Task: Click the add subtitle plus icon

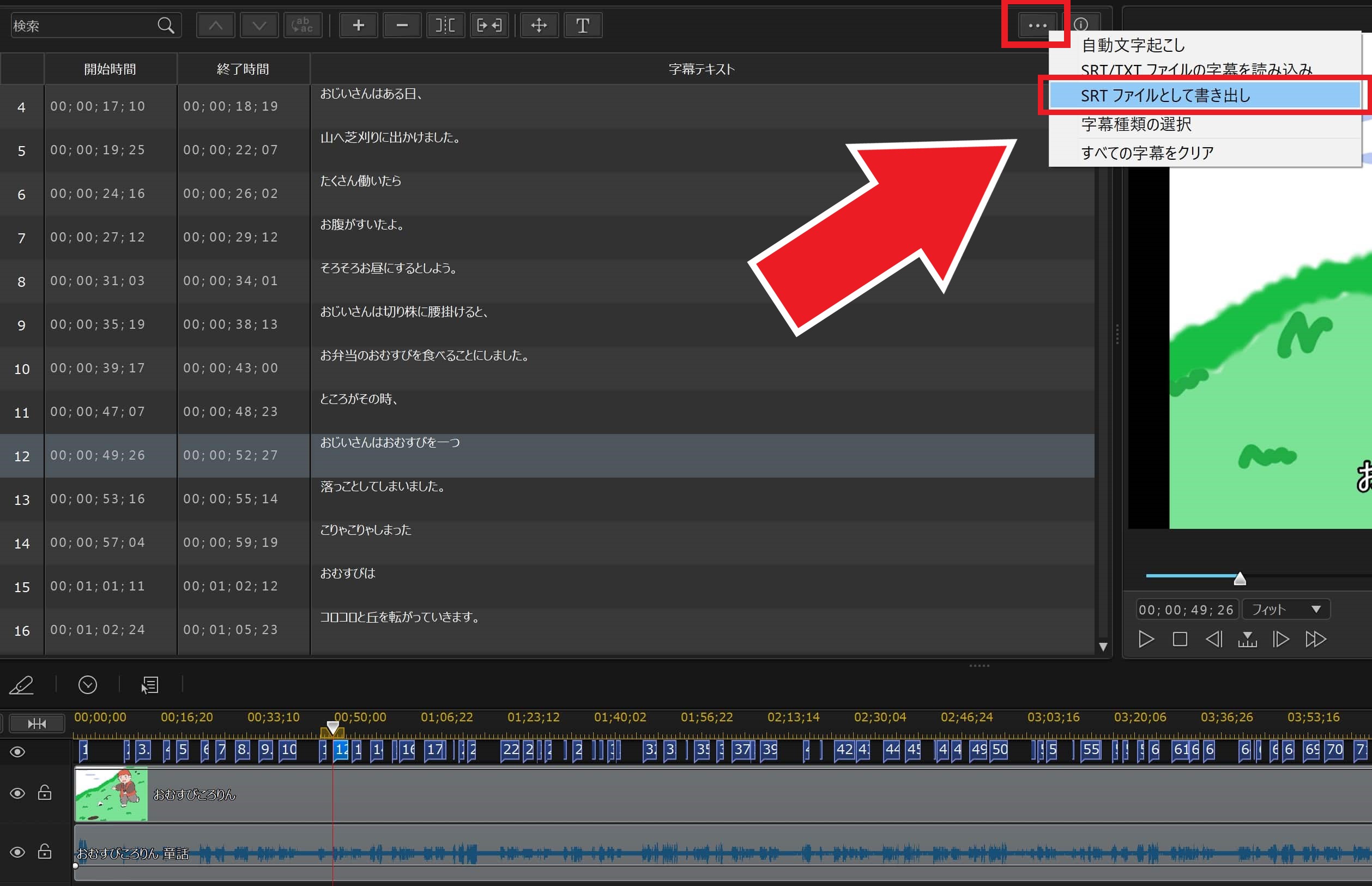Action: pyautogui.click(x=358, y=25)
